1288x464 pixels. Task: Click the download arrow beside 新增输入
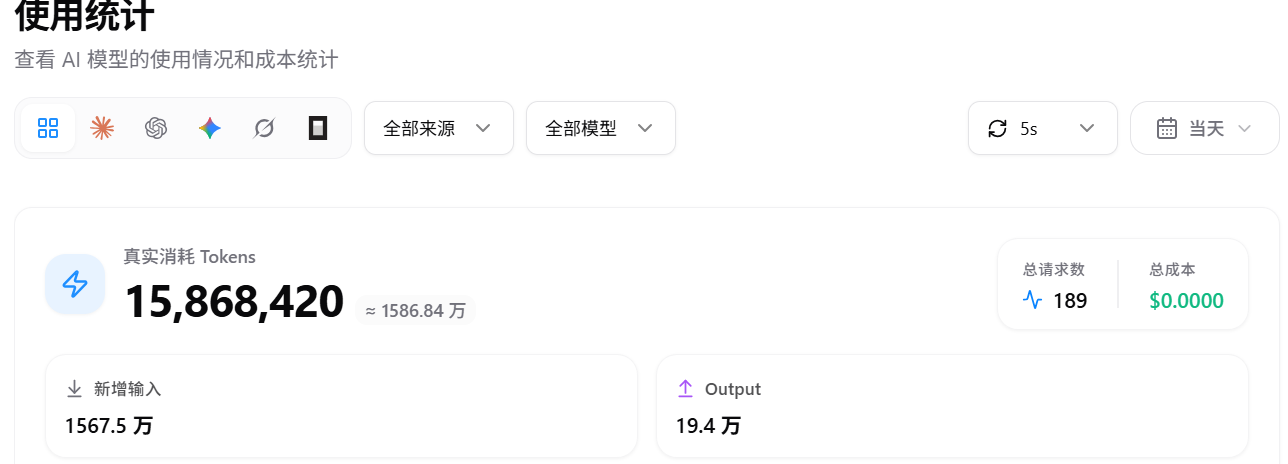coord(74,389)
